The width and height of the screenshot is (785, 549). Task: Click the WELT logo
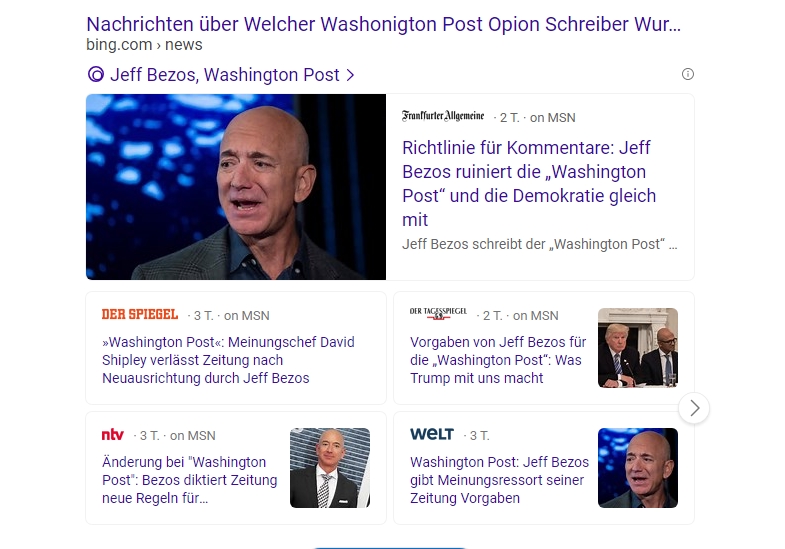(432, 434)
